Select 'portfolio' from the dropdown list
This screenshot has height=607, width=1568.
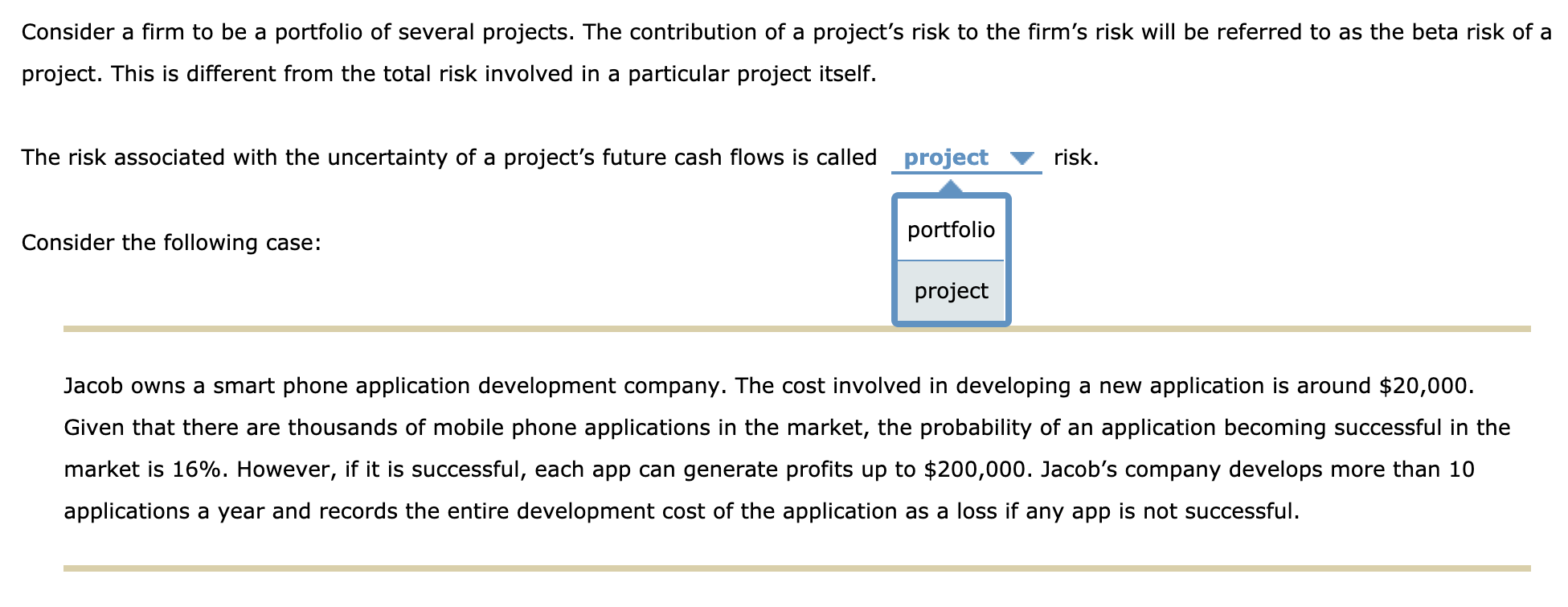951,230
